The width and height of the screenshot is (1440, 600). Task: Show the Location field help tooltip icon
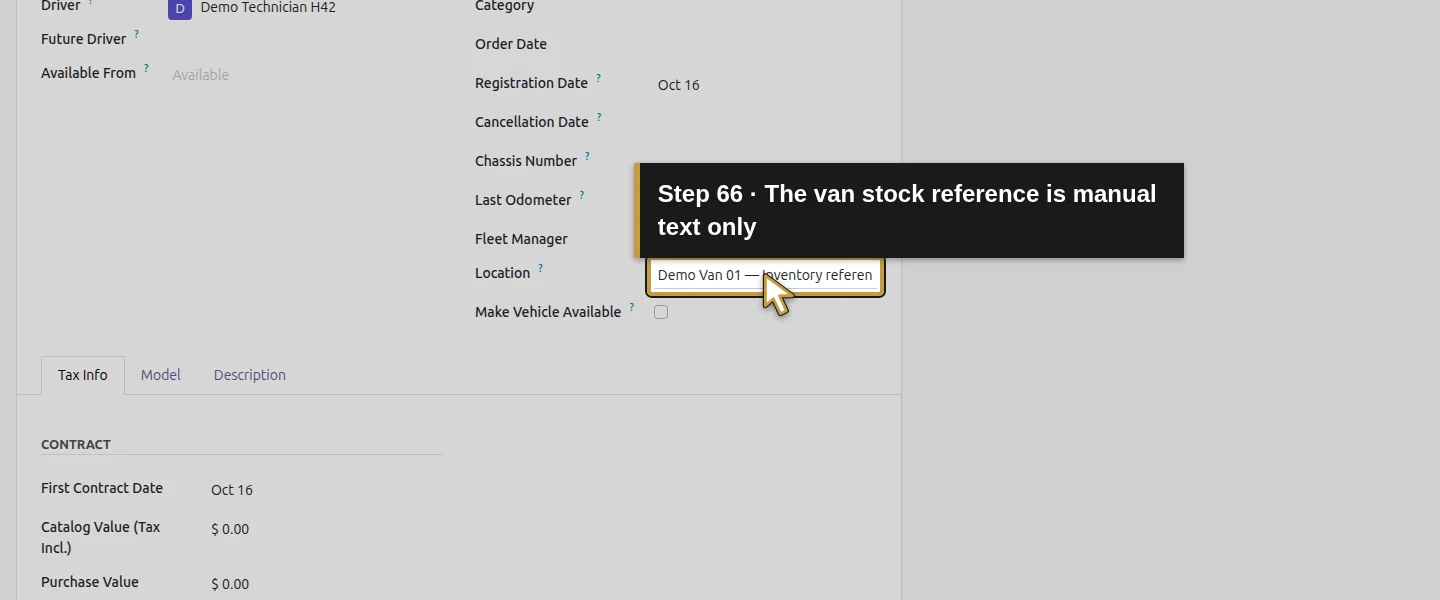tap(540, 268)
